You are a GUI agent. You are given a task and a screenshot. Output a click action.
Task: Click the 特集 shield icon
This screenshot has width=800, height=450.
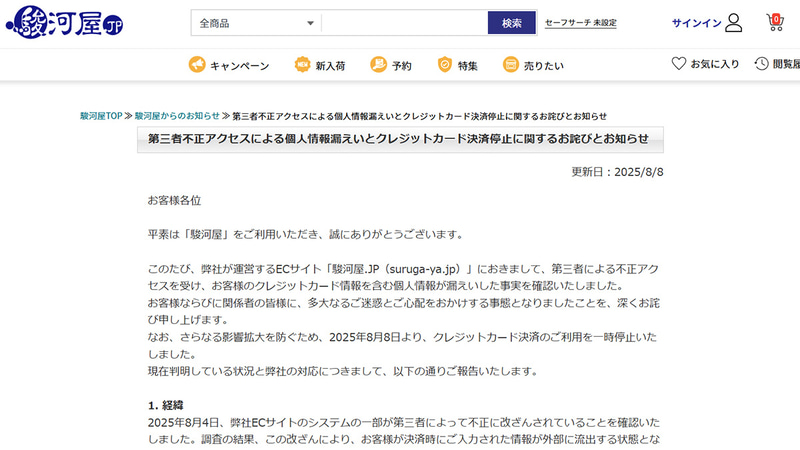pyautogui.click(x=445, y=65)
